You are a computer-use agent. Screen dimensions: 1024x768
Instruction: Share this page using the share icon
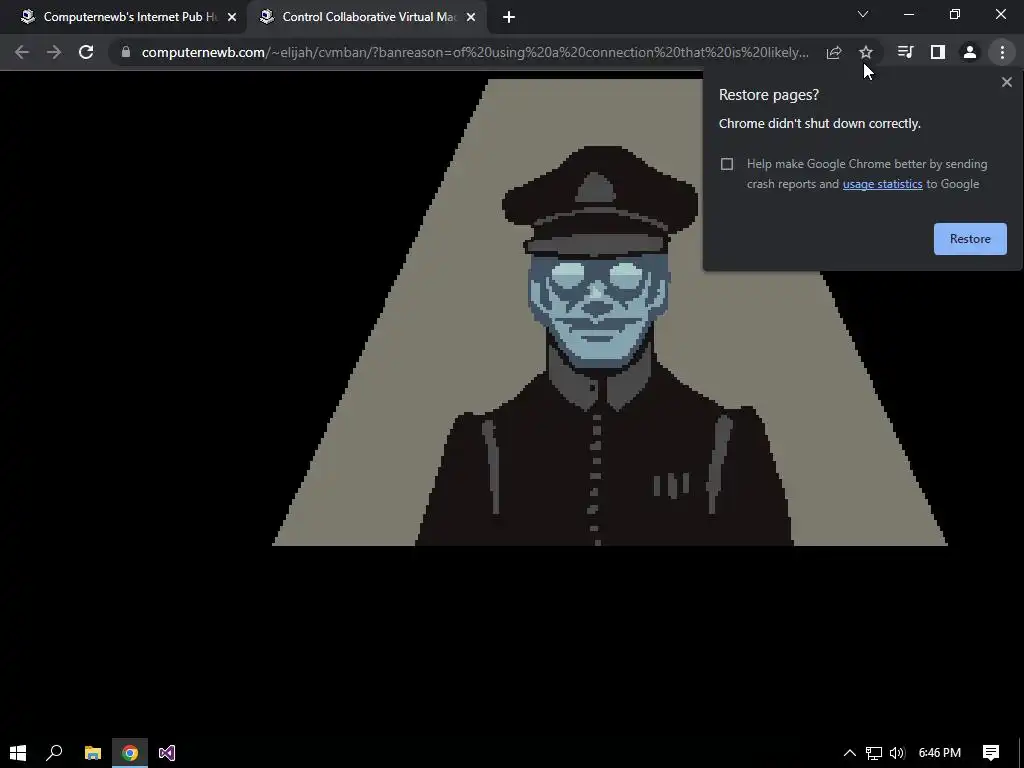click(833, 52)
